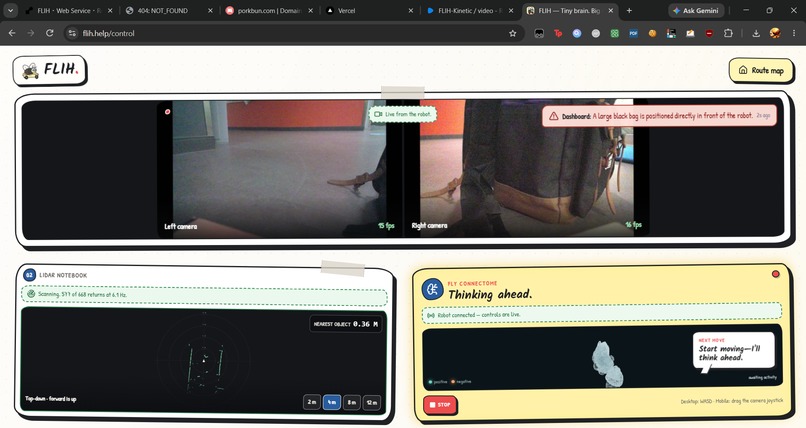
Task: Click the right camera 16 fps readout
Action: [x=633, y=225]
